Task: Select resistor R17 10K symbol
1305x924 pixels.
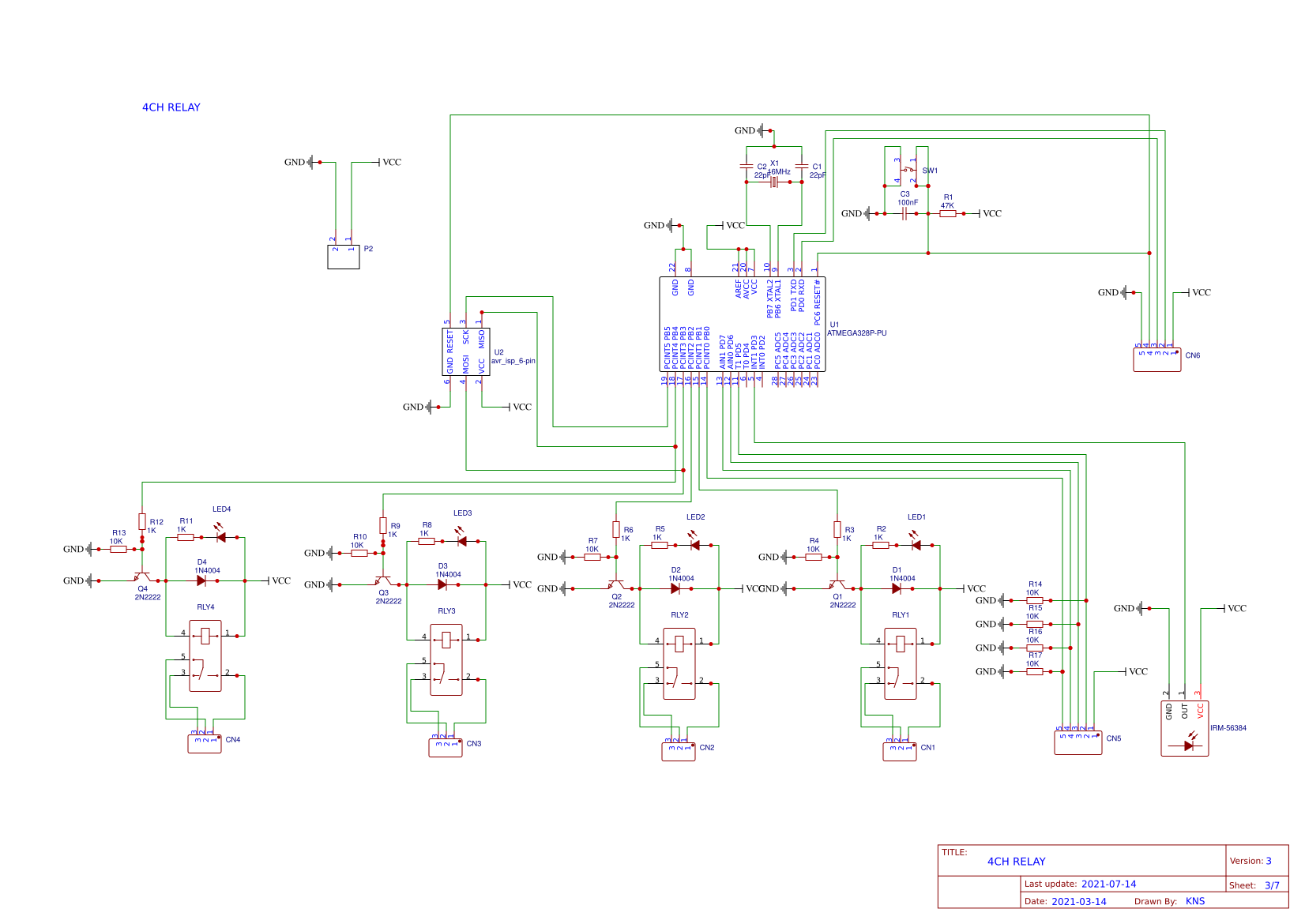Action: pos(1035,671)
